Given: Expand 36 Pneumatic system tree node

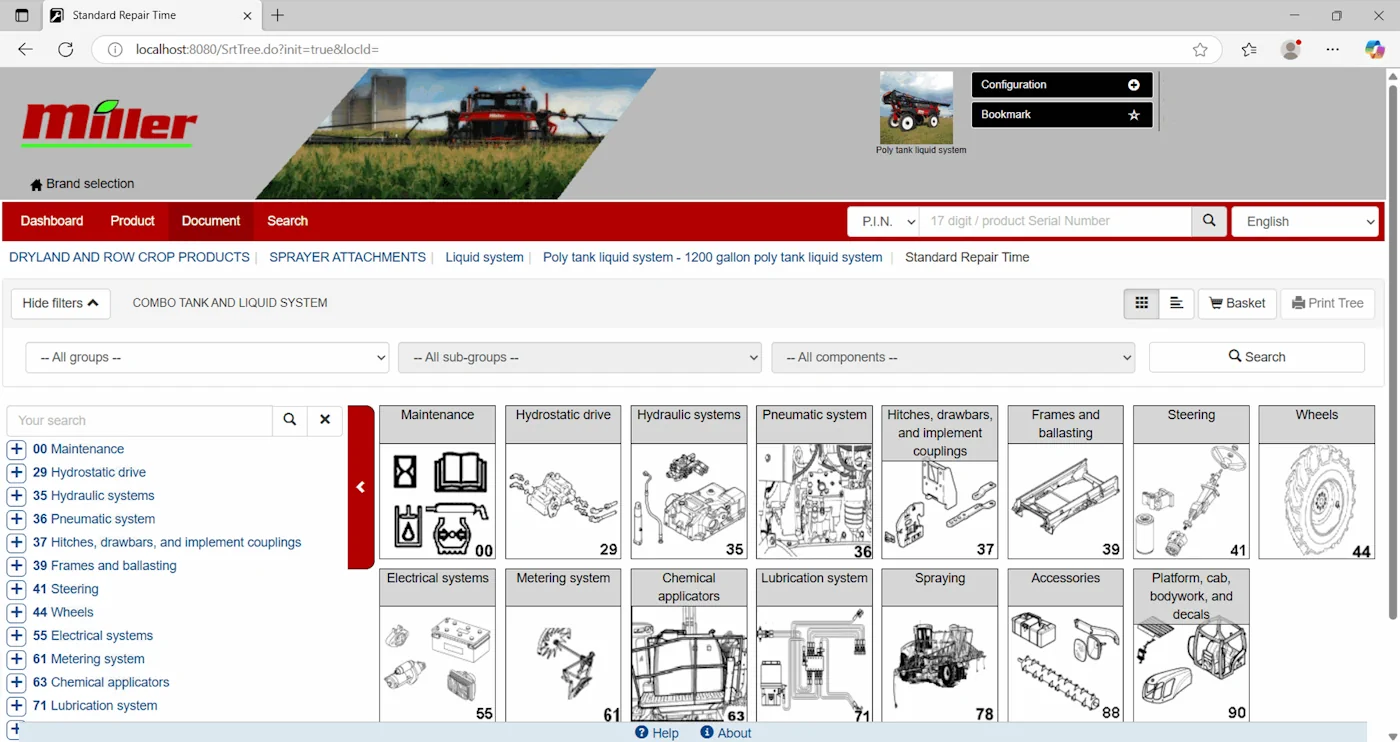Looking at the screenshot, I should pos(16,519).
